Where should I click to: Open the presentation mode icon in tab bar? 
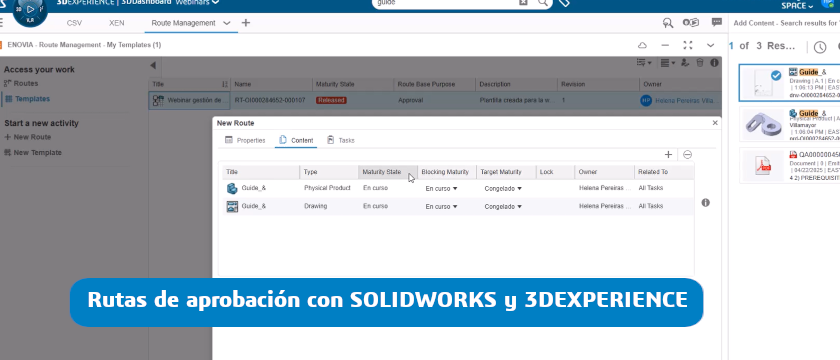(691, 22)
